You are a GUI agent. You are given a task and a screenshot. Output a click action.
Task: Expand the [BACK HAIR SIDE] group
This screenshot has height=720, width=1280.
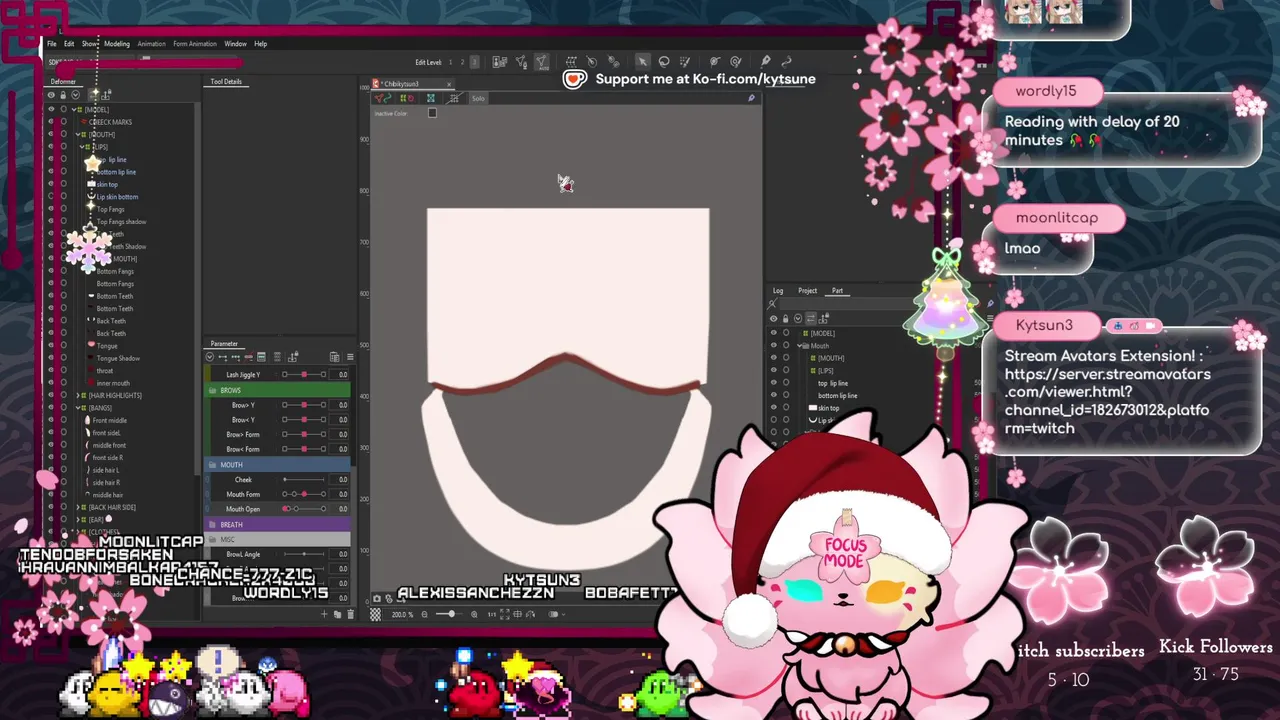pyautogui.click(x=79, y=507)
